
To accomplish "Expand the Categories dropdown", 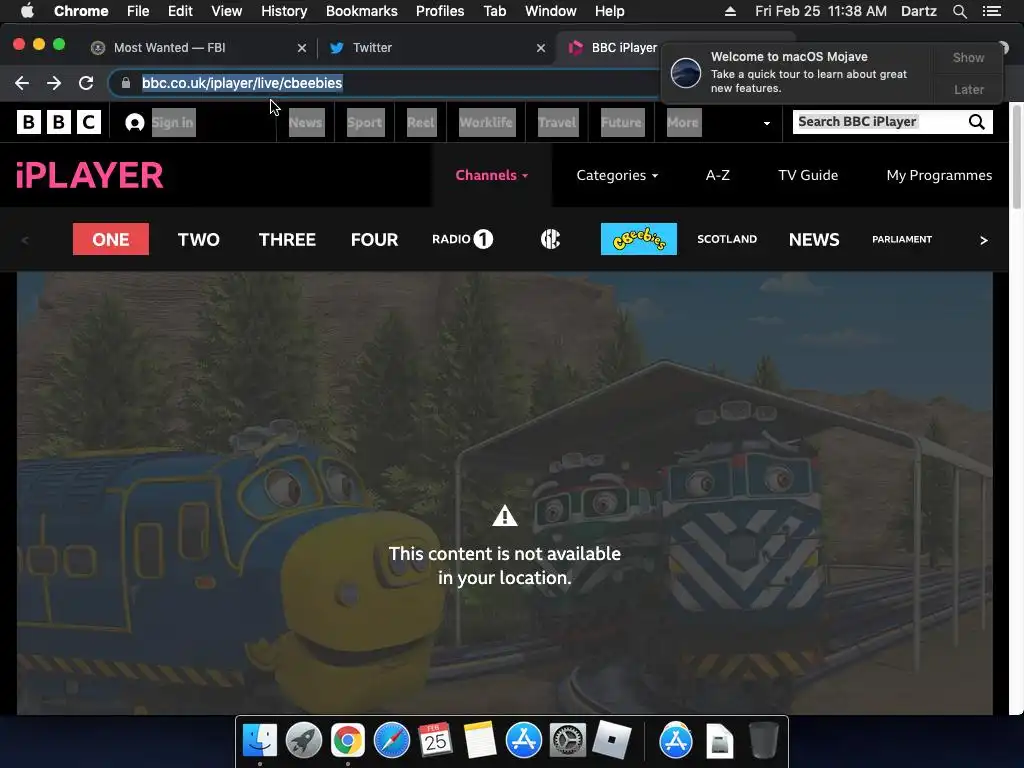I will point(617,175).
